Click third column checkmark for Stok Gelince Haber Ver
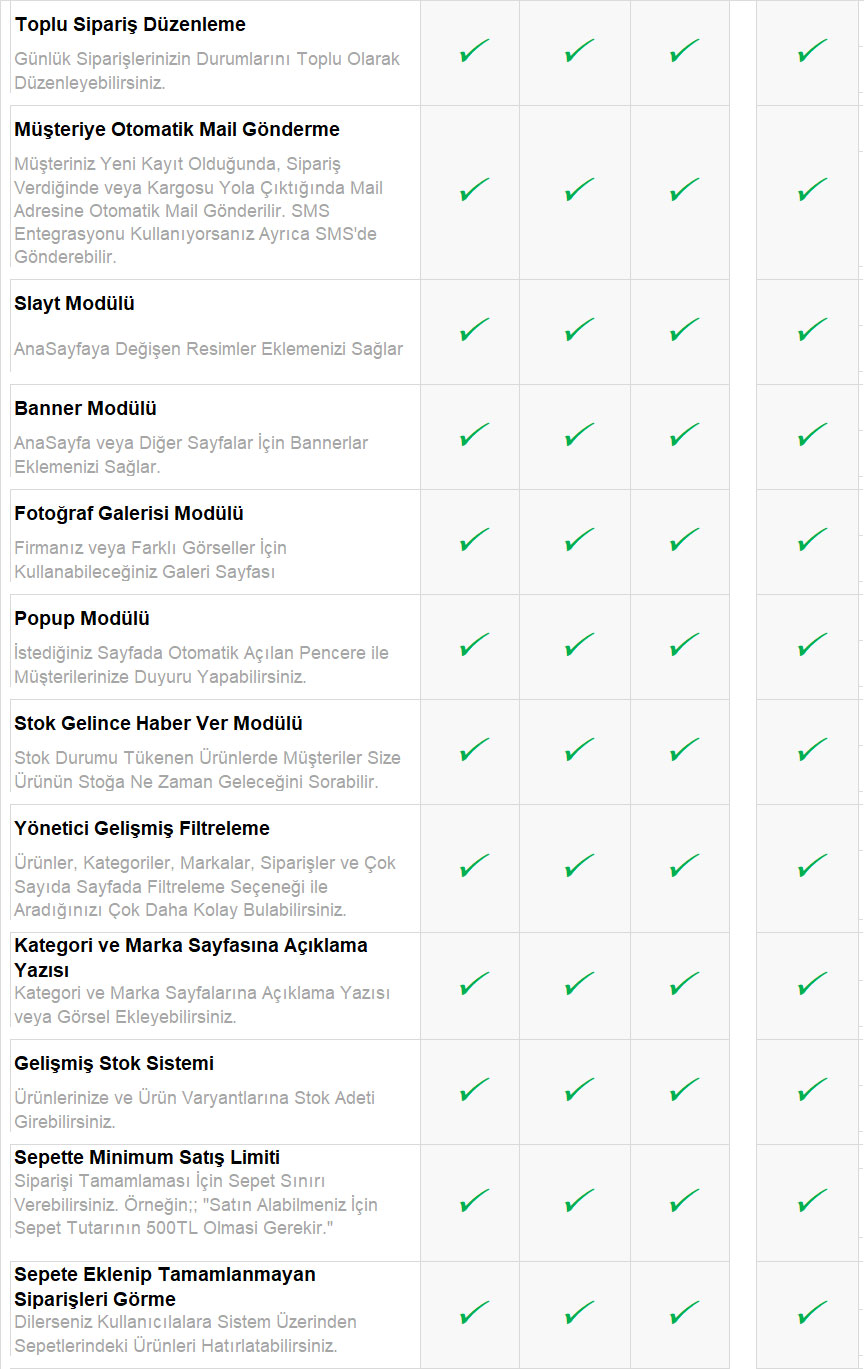Screen dimensions: 864x1369 point(684,750)
